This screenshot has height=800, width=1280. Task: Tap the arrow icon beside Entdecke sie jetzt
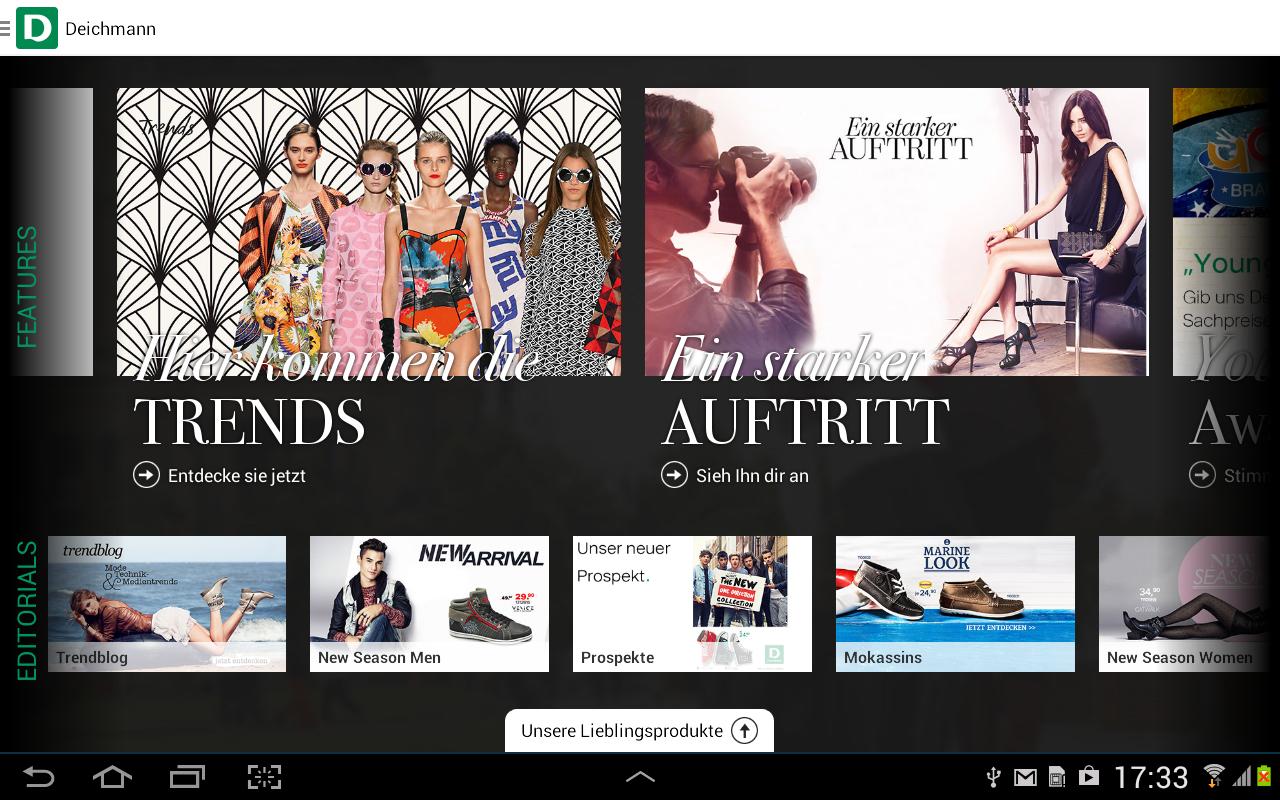tap(147, 475)
